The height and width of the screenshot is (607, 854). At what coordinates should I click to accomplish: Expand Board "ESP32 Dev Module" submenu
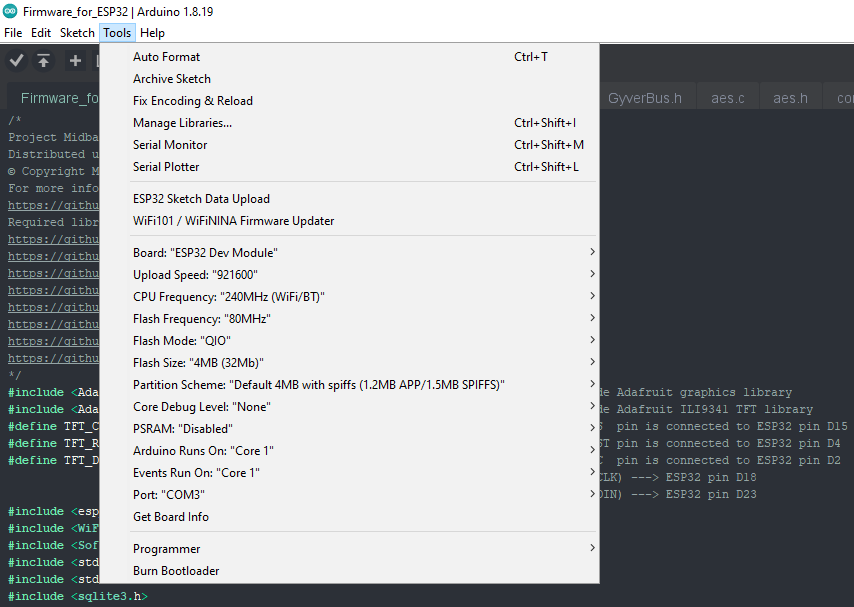click(x=349, y=253)
